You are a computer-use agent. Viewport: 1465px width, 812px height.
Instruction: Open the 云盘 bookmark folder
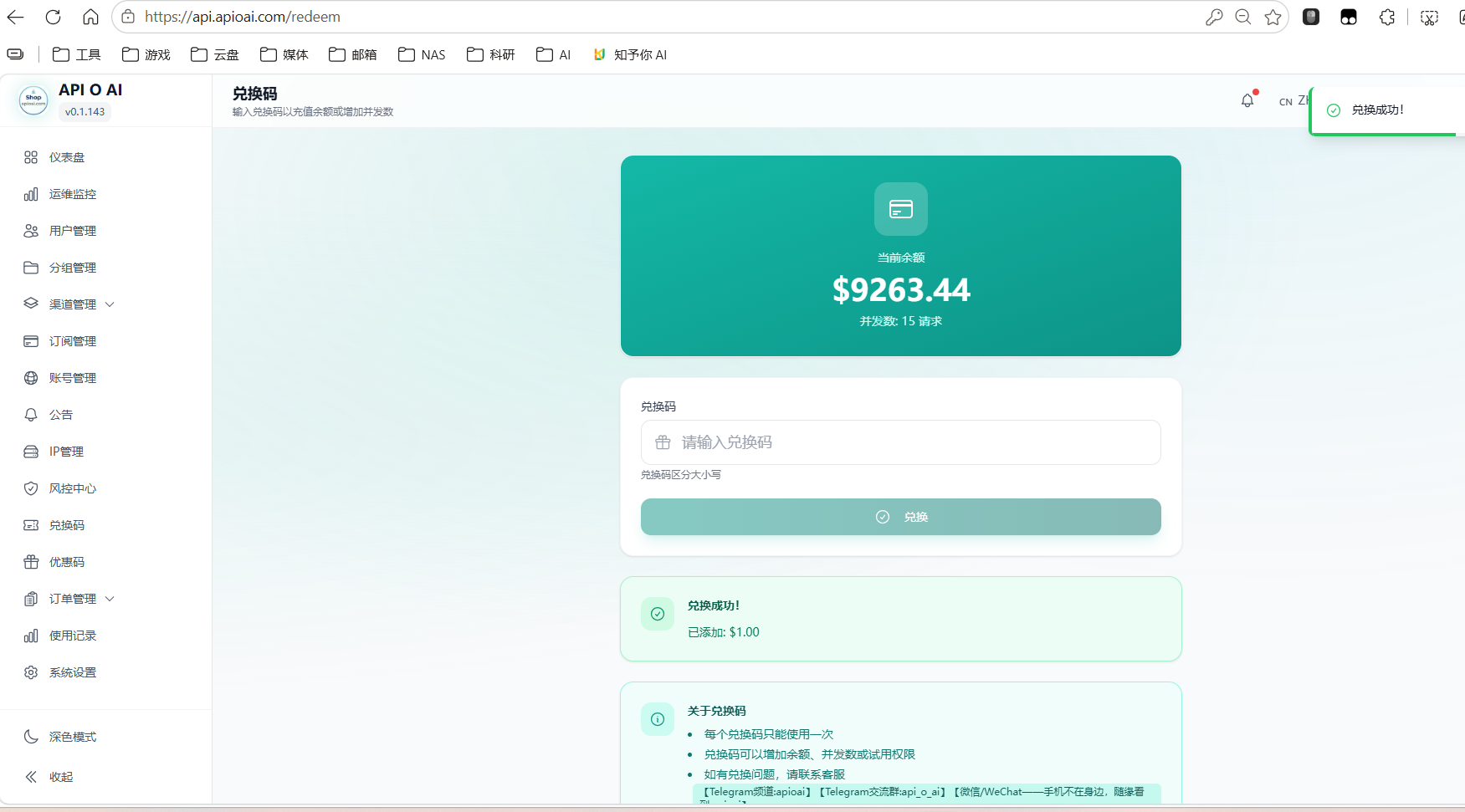tap(214, 54)
